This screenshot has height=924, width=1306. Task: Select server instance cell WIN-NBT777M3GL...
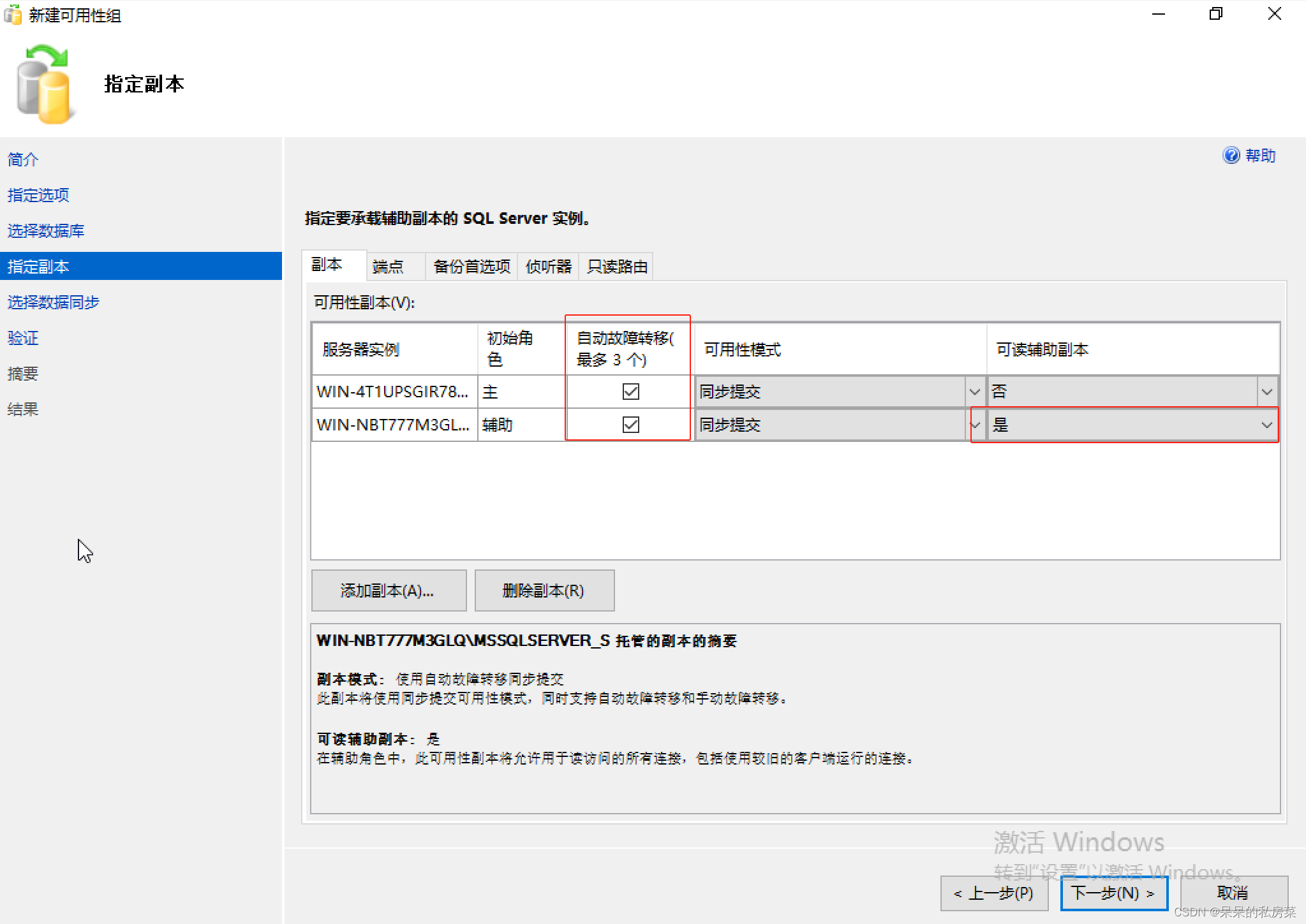click(394, 425)
